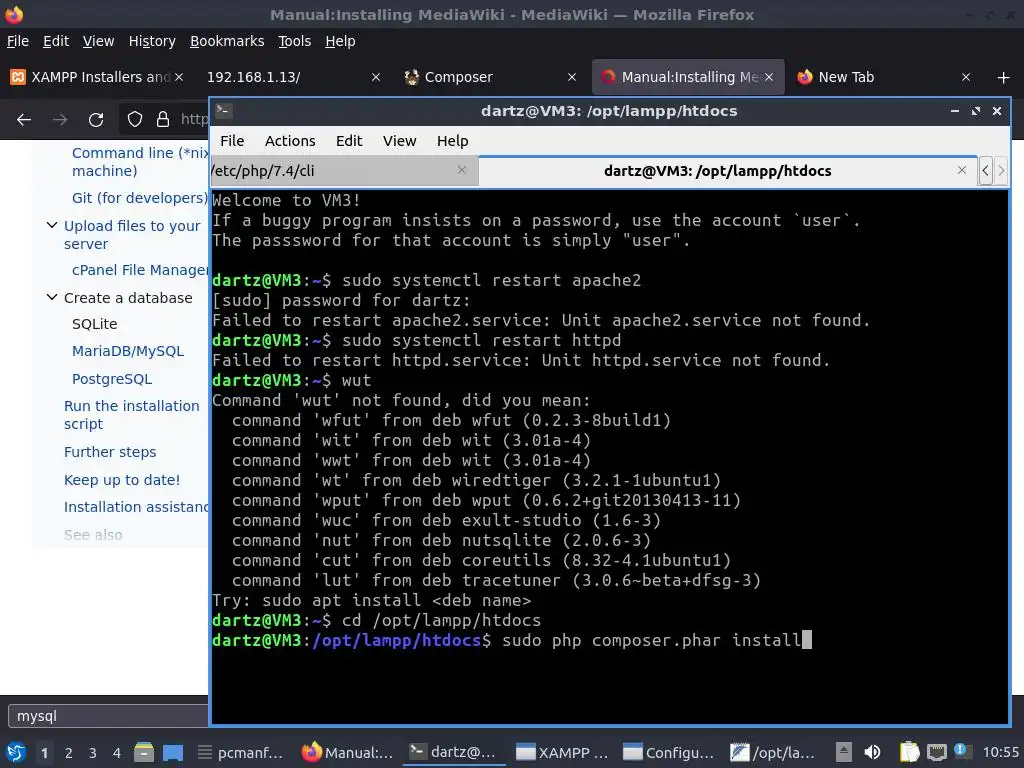Open Further steps link
The image size is (1024, 768).
pyautogui.click(x=110, y=452)
